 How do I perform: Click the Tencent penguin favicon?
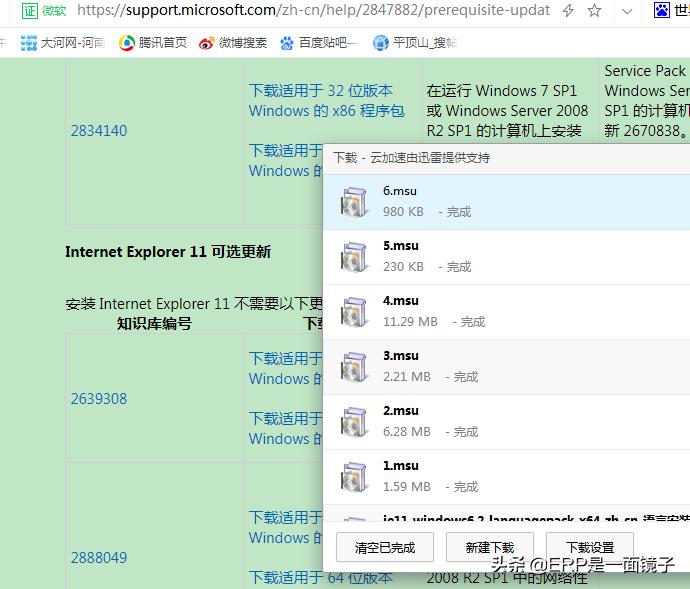point(127,43)
